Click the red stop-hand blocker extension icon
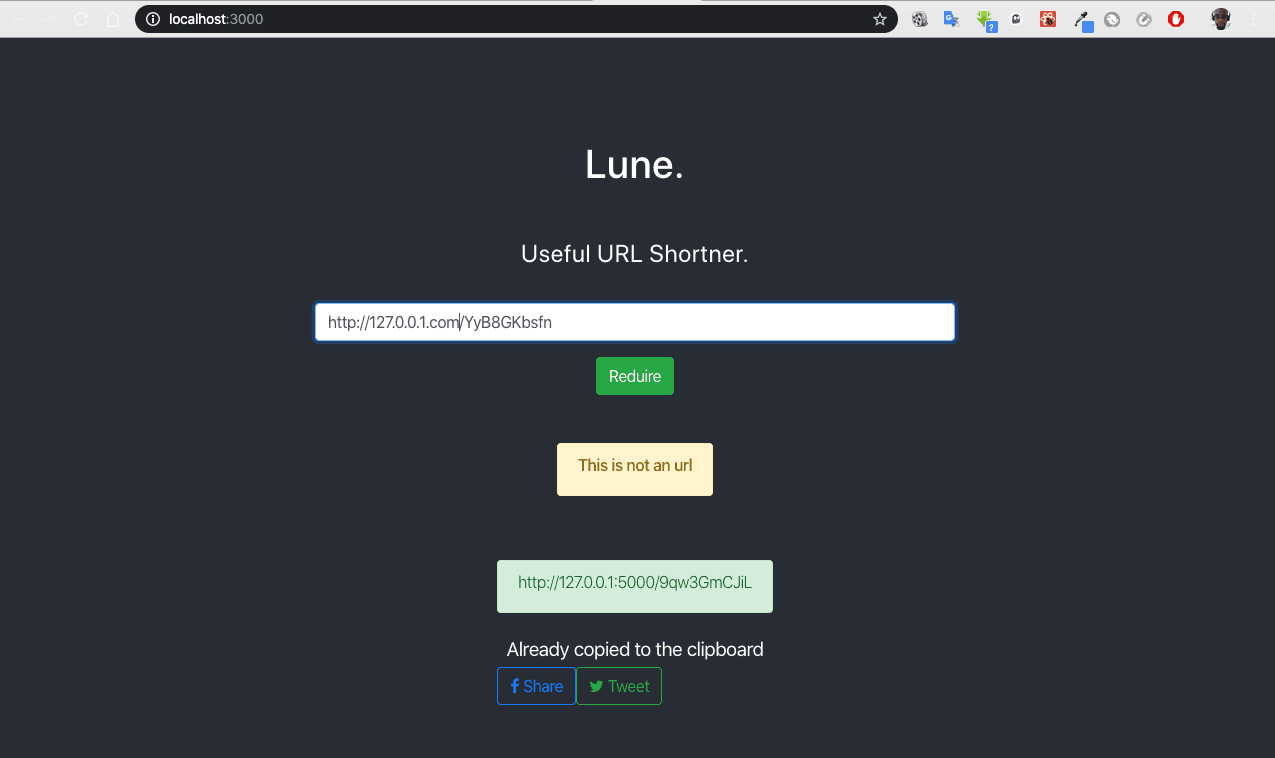This screenshot has width=1275, height=758. [1176, 18]
